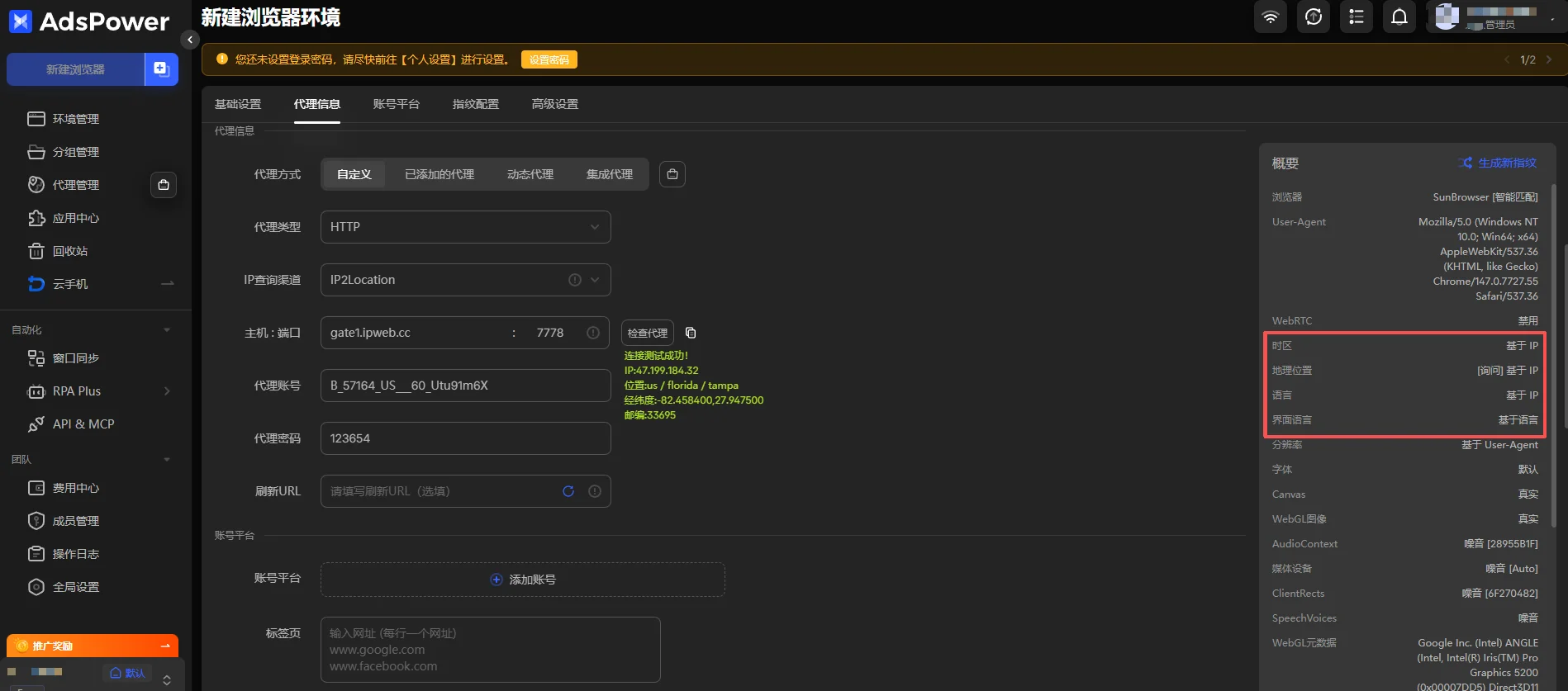The width and height of the screenshot is (1568, 691).
Task: Click the update/upload circular icon in the top bar
Action: tap(1314, 17)
